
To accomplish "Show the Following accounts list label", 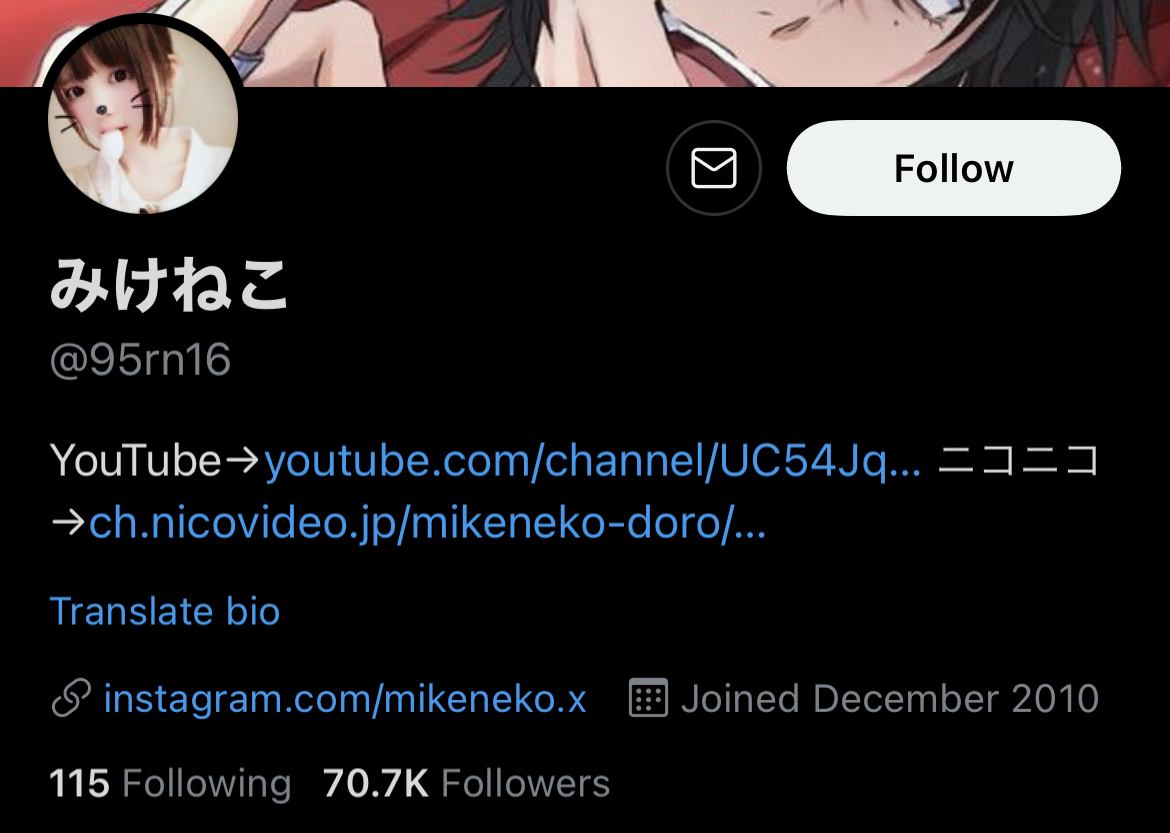I will pos(207,784).
